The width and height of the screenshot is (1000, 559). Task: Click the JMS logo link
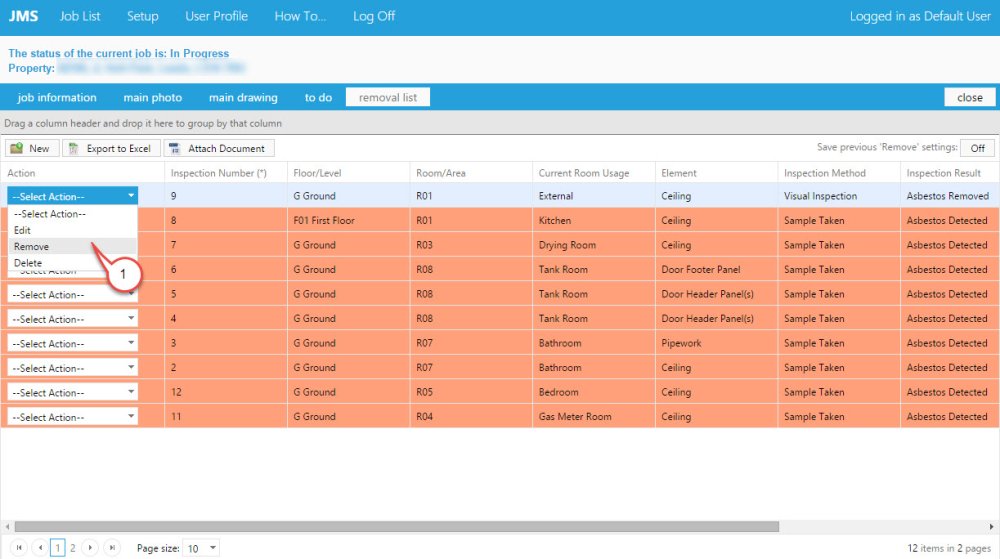(24, 16)
